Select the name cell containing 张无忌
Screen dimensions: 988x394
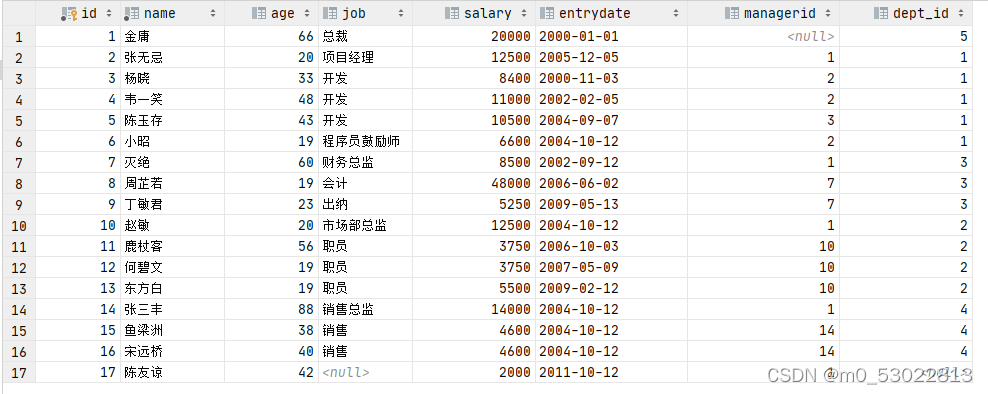tap(172, 57)
